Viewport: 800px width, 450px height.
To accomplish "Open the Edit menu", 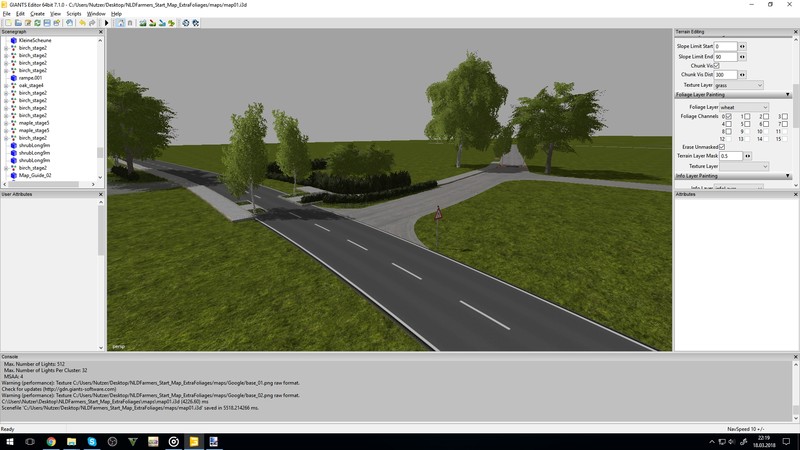I will 20,14.
